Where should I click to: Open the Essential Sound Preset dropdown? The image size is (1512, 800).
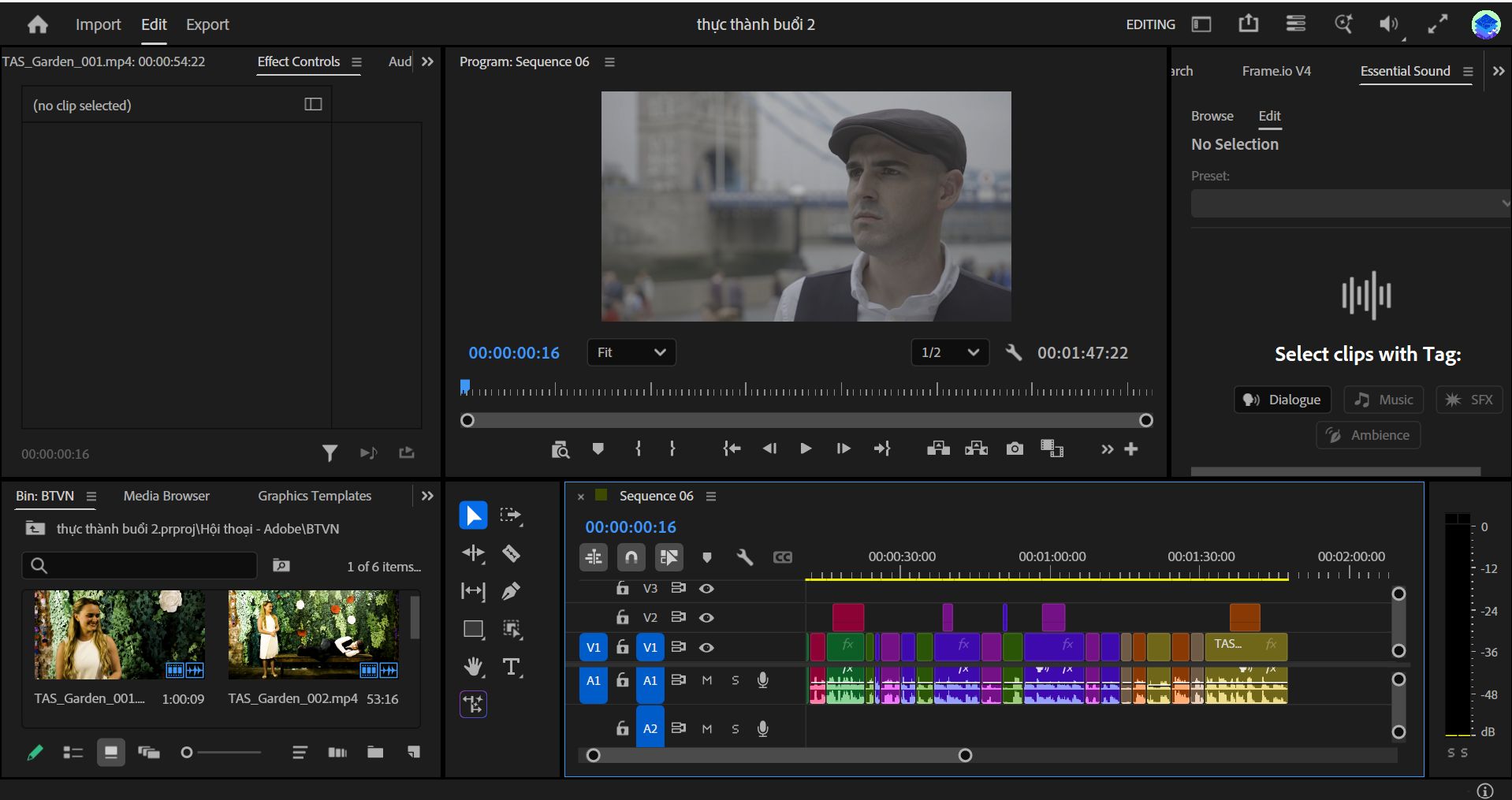(1351, 203)
